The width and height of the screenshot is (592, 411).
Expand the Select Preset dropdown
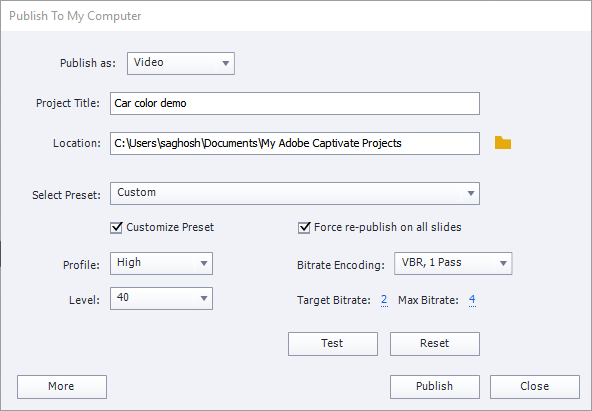click(295, 194)
